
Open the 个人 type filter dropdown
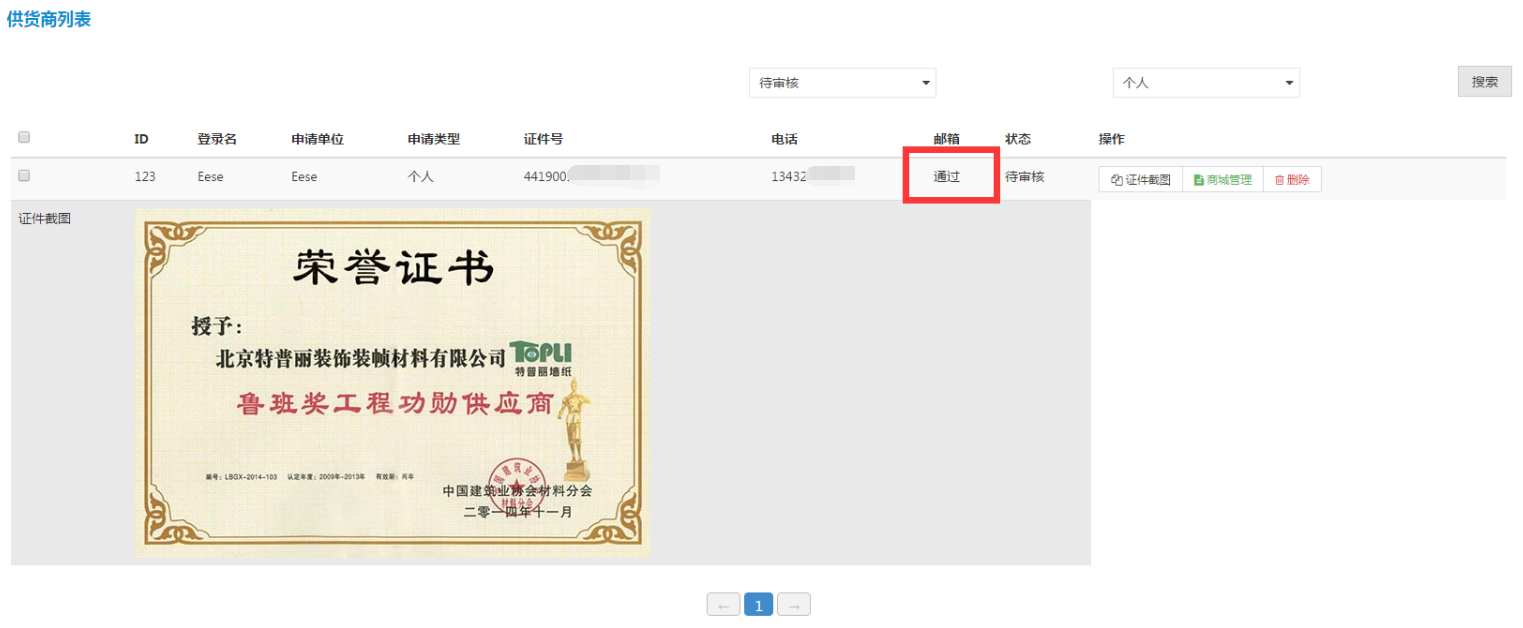coord(1206,83)
